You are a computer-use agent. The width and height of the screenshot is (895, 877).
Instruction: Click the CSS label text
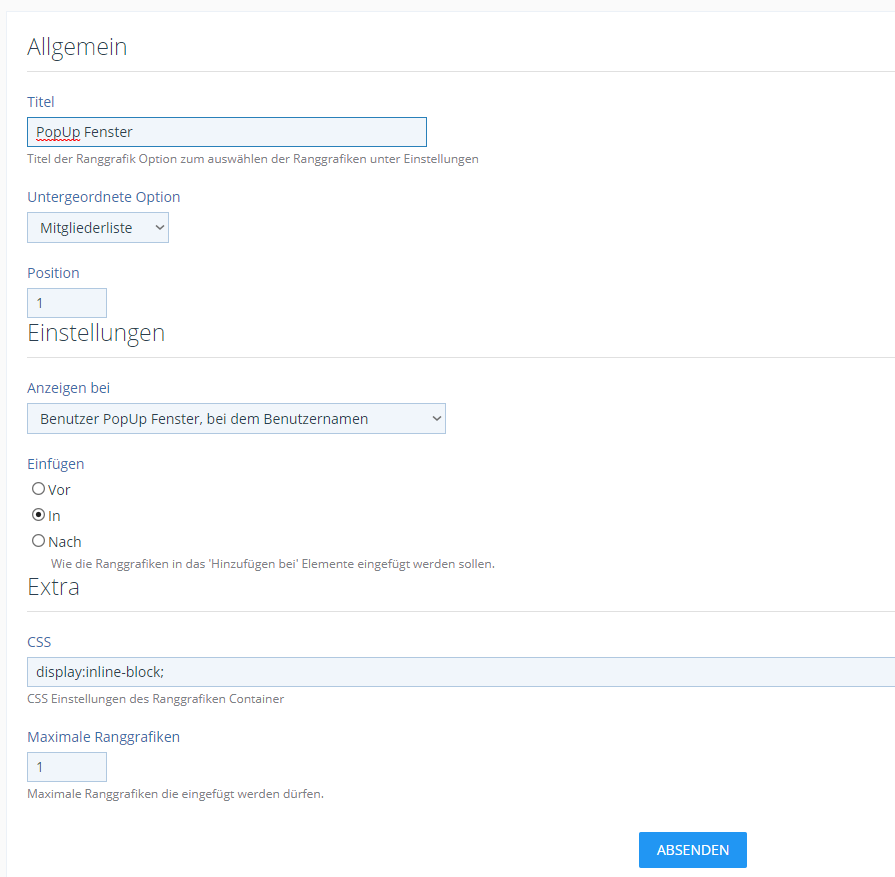pos(39,642)
